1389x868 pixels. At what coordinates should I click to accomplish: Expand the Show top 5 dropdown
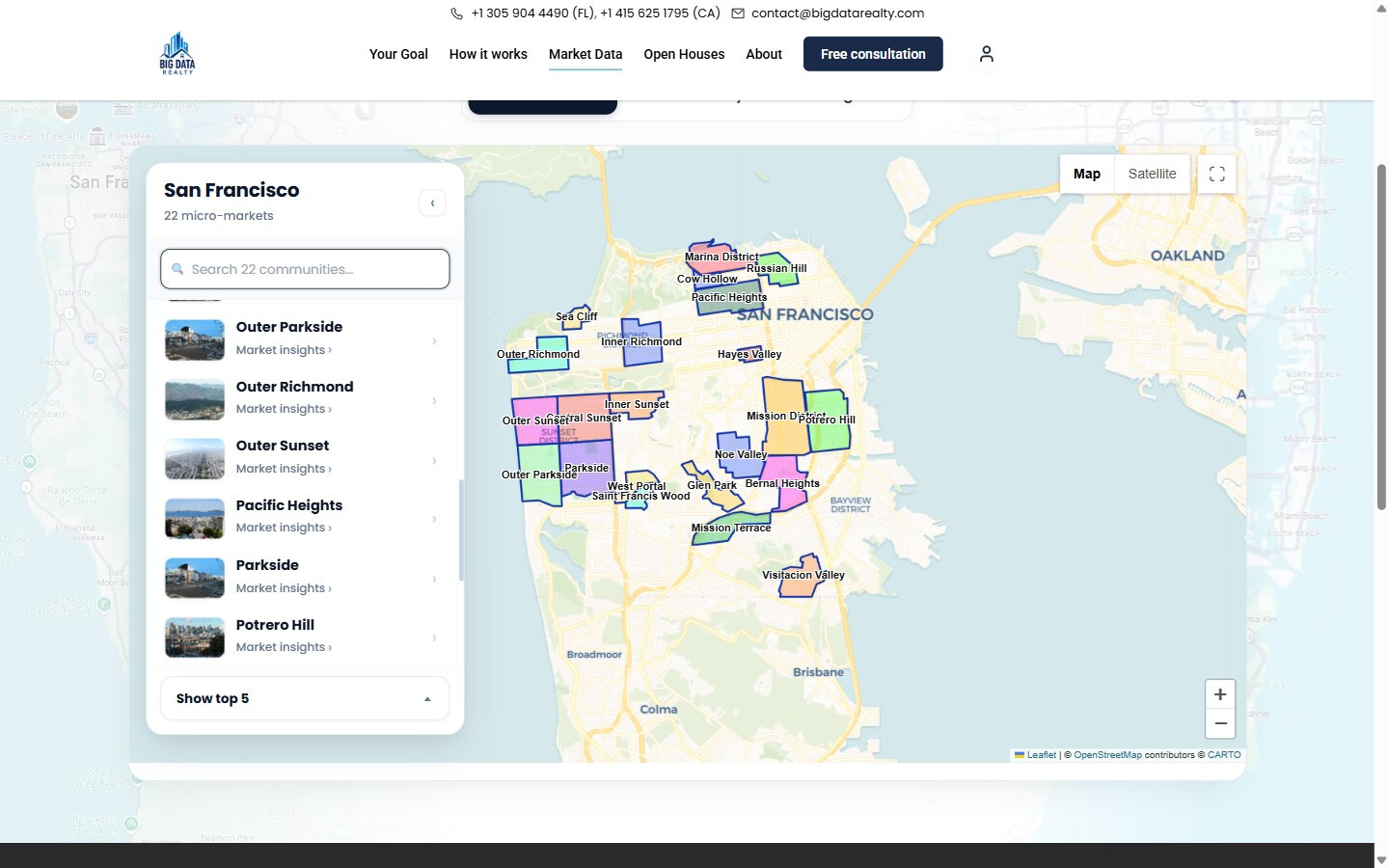click(305, 698)
